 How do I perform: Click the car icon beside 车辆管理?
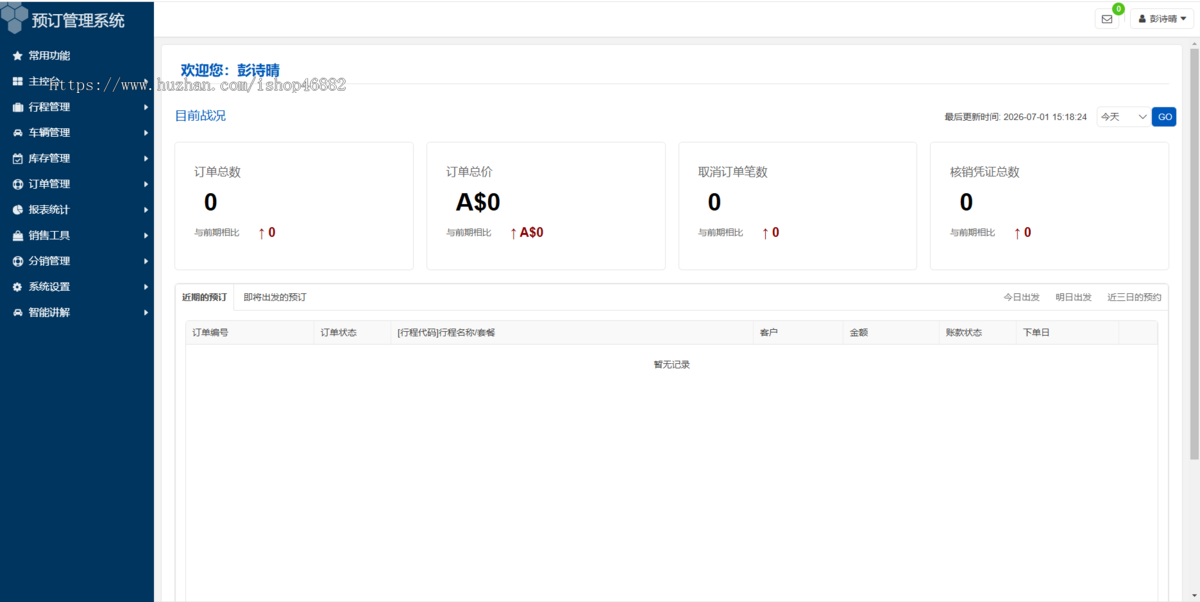point(17,133)
